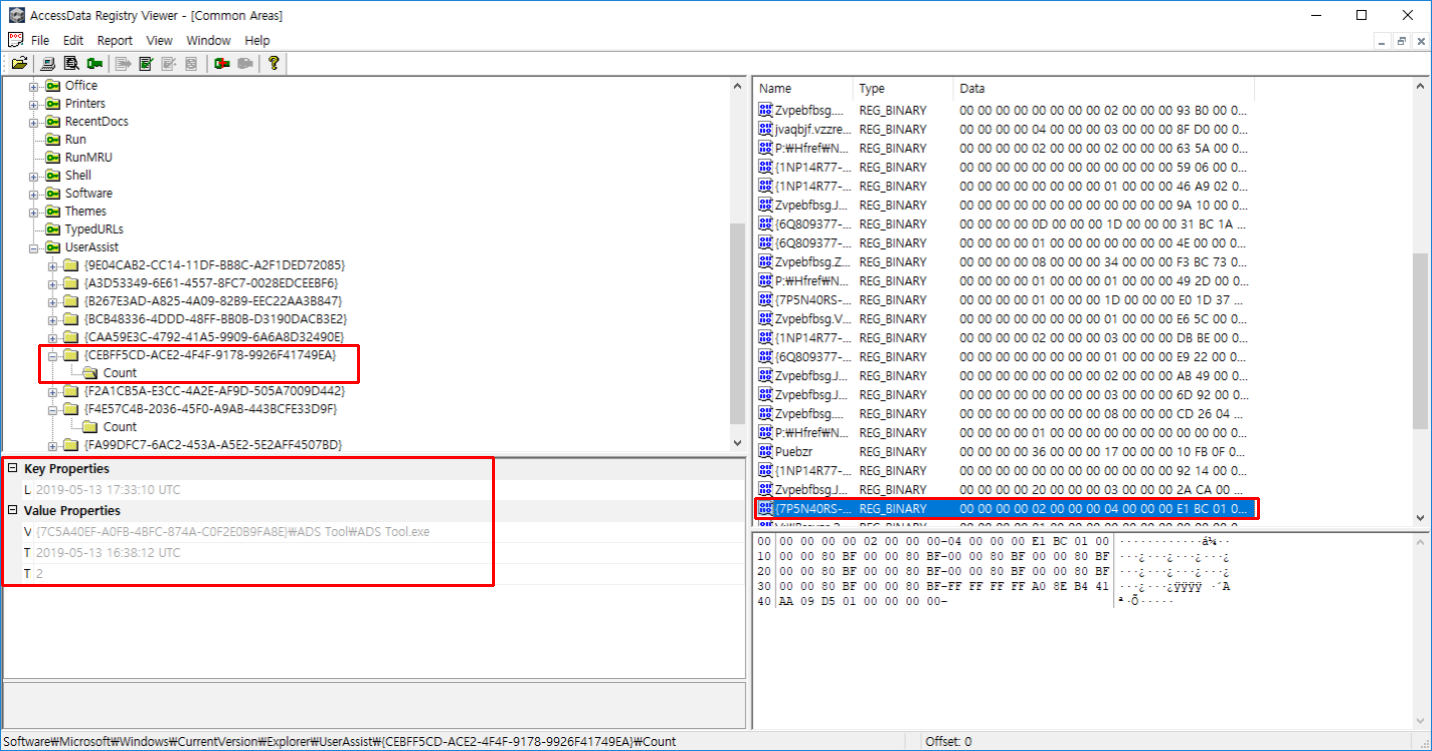Expand the Office tree node
Viewport: 1432px width, 751px height.
click(34, 86)
